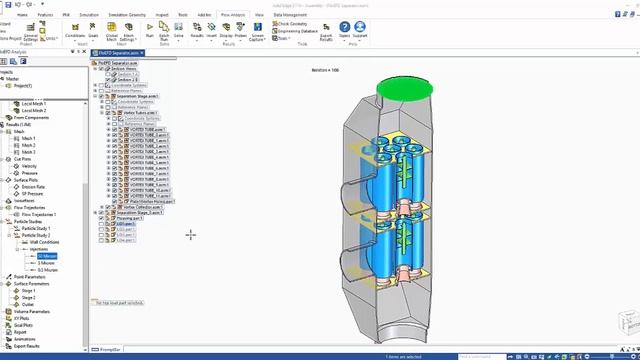
Task: Open General Settings in the ribbon
Action: (30, 32)
